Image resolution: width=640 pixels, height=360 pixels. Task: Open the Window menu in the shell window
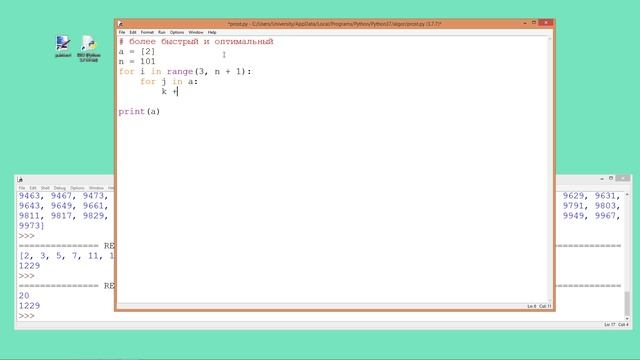click(x=96, y=188)
